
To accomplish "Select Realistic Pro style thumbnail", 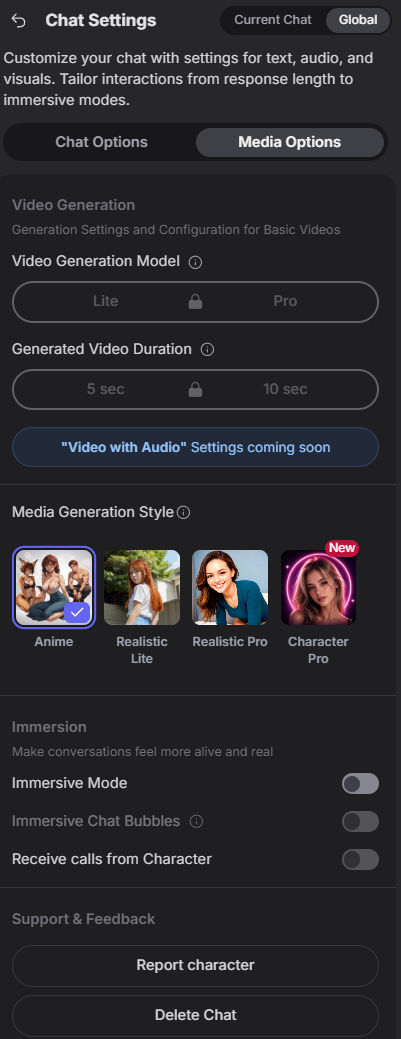I will point(230,587).
